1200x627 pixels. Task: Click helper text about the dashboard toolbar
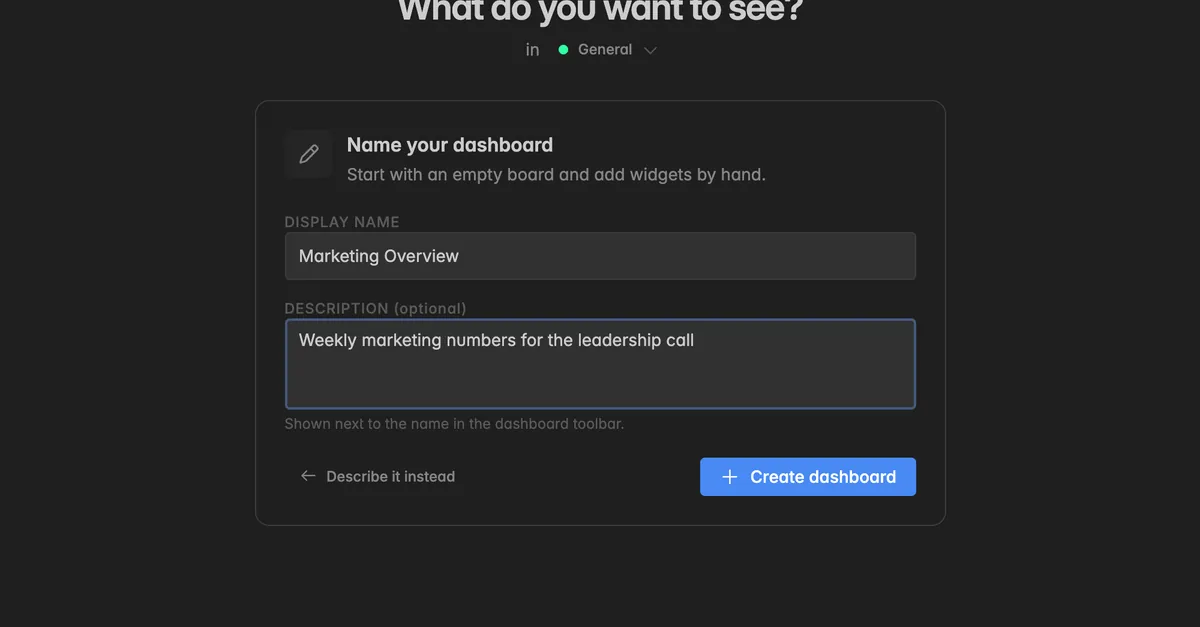point(454,424)
